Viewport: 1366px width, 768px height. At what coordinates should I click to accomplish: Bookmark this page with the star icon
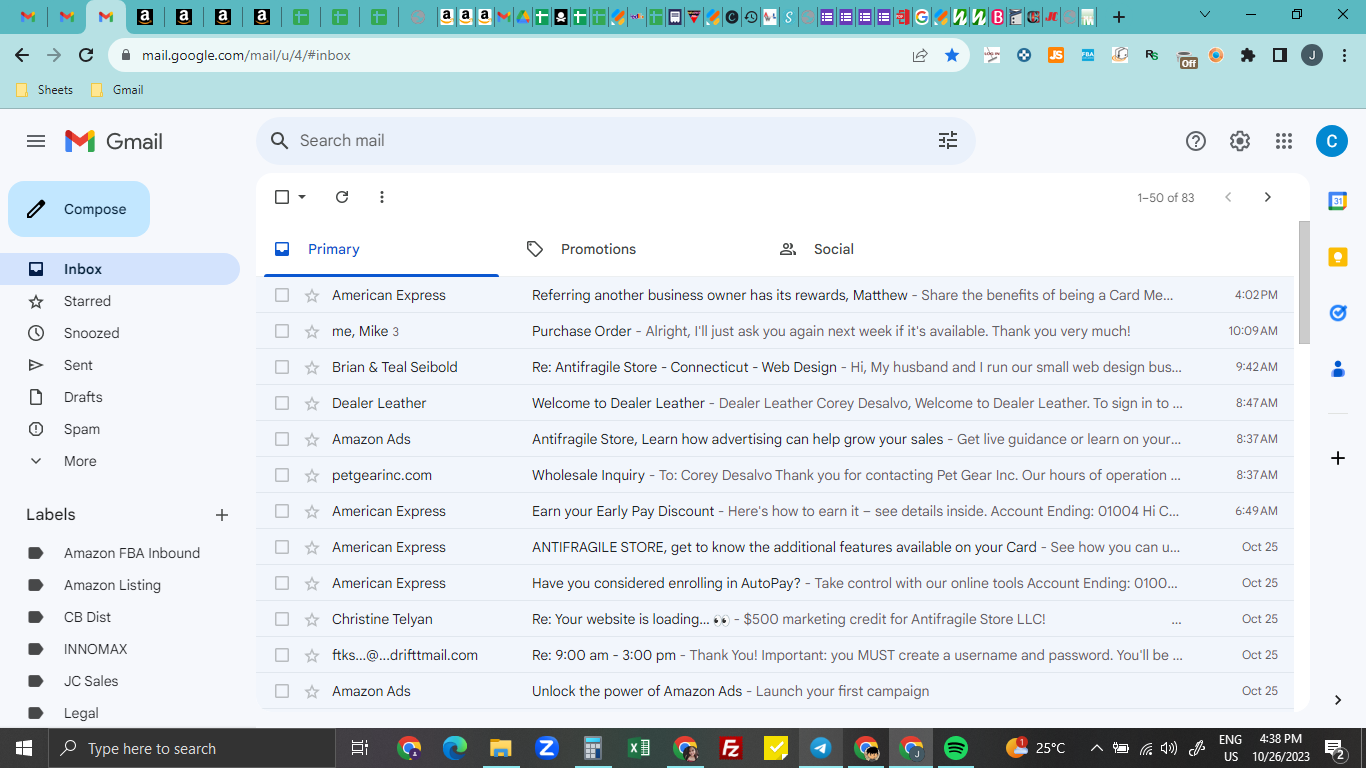(952, 55)
